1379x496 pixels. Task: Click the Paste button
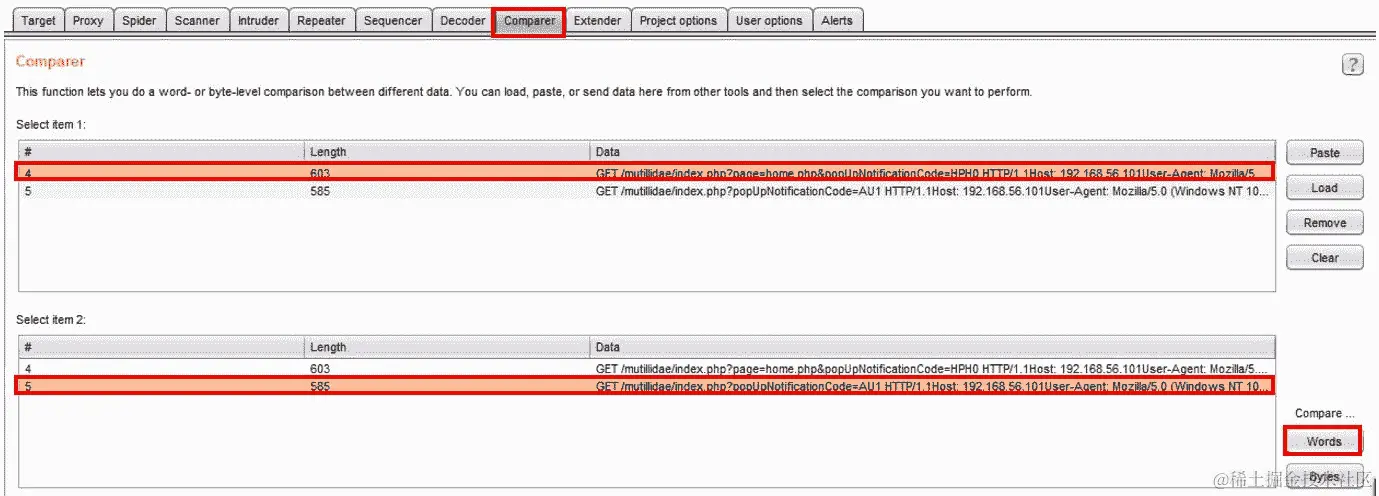1325,153
